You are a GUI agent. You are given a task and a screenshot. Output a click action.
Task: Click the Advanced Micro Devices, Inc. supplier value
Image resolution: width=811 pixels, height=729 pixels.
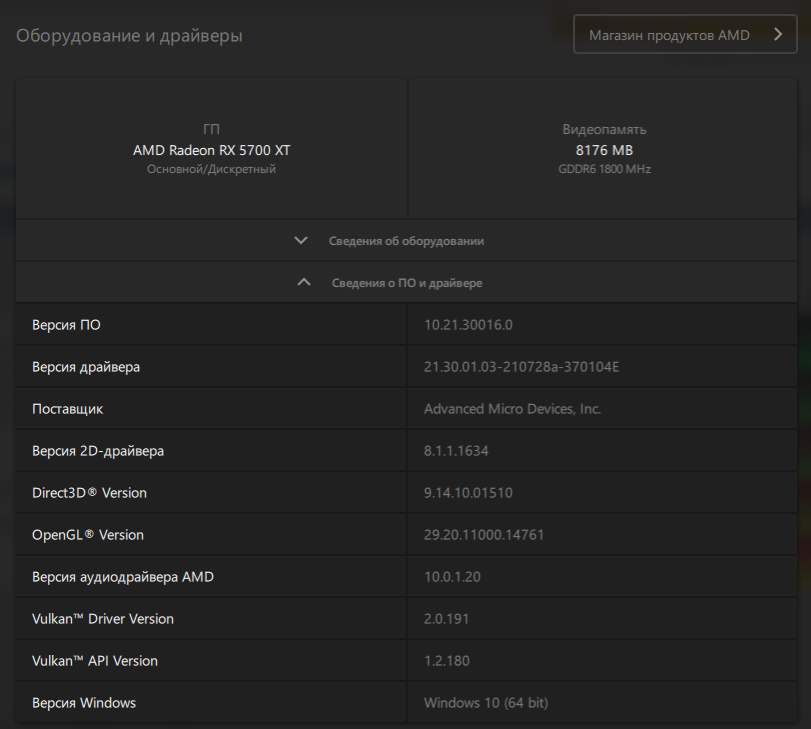click(512, 409)
